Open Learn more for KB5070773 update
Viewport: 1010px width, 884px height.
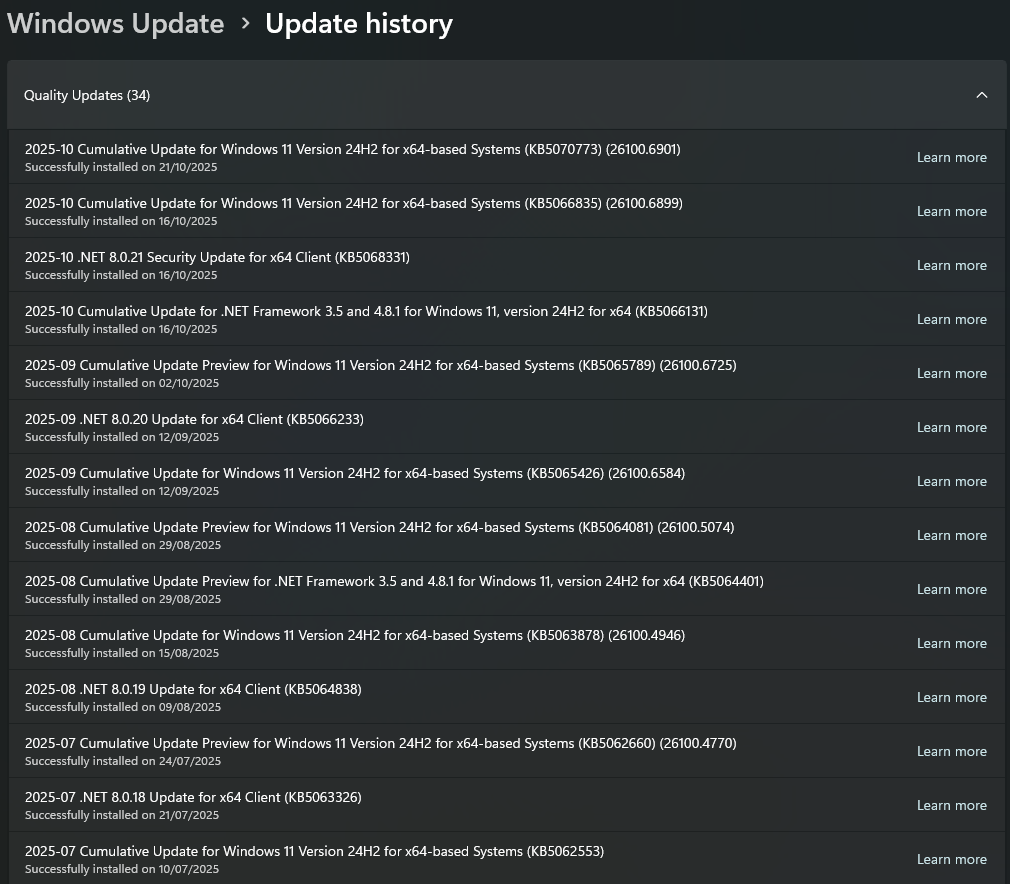[951, 157]
